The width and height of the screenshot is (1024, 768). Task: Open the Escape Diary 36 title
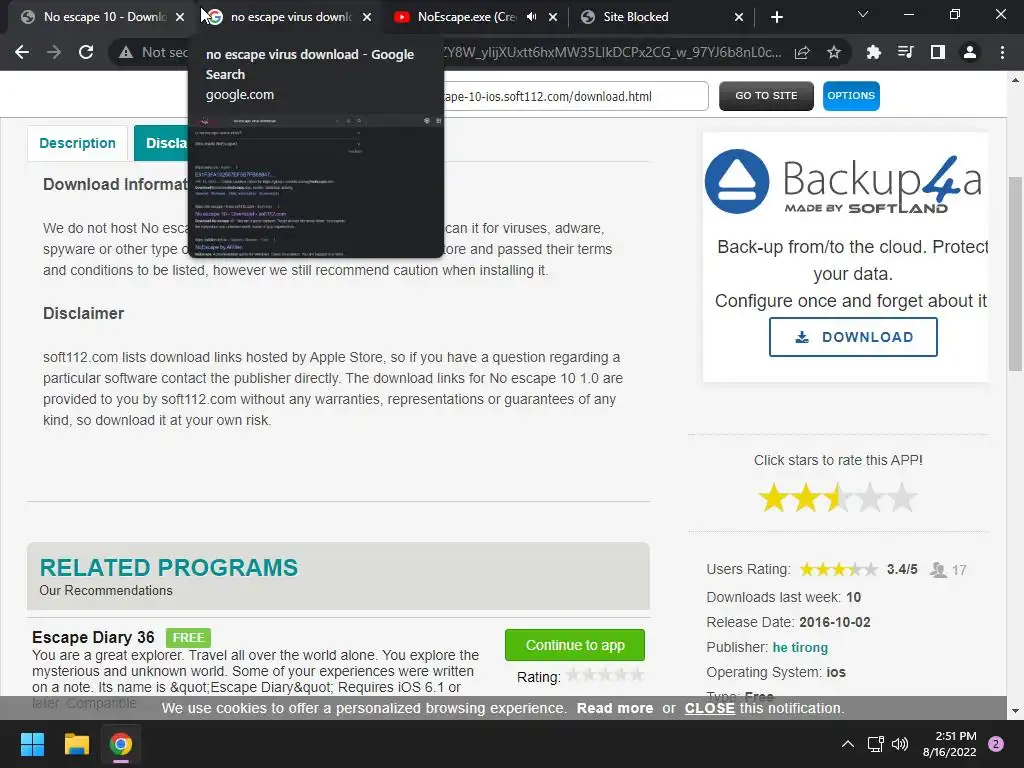coord(93,637)
